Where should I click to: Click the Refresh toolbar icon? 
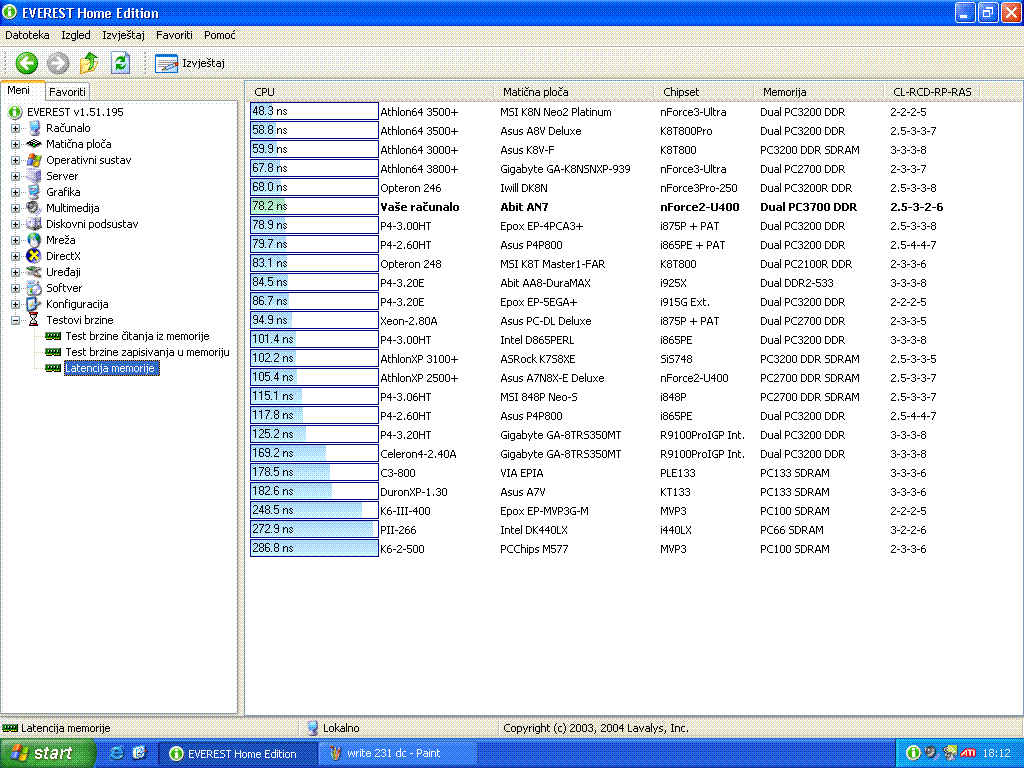pos(121,63)
